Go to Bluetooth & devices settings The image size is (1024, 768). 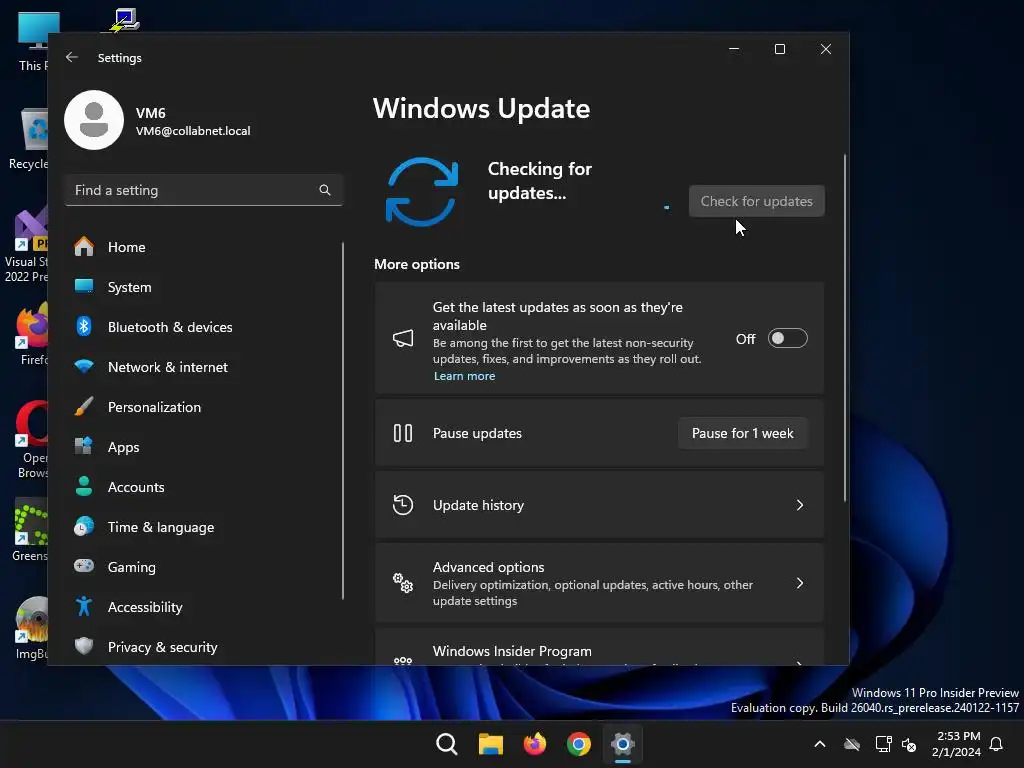click(x=170, y=327)
